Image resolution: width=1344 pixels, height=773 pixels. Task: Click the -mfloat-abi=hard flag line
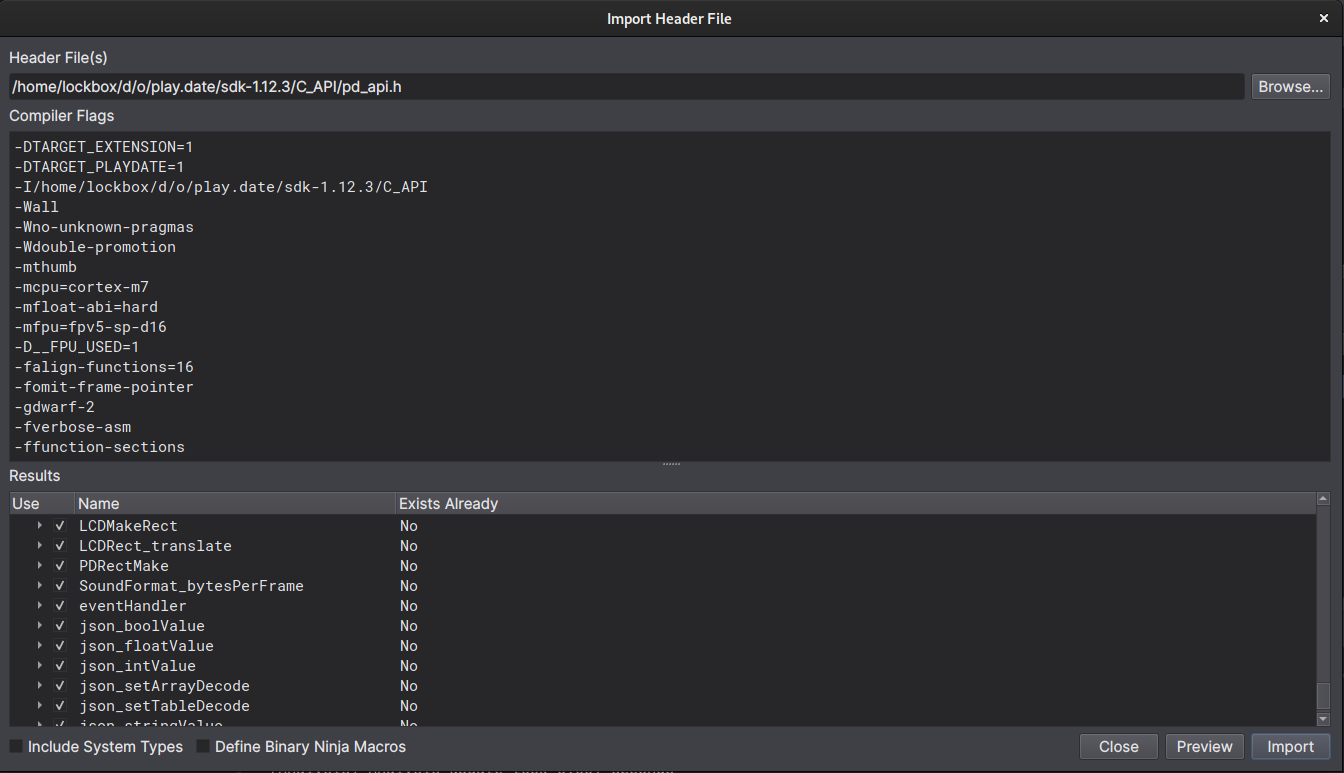coord(86,307)
